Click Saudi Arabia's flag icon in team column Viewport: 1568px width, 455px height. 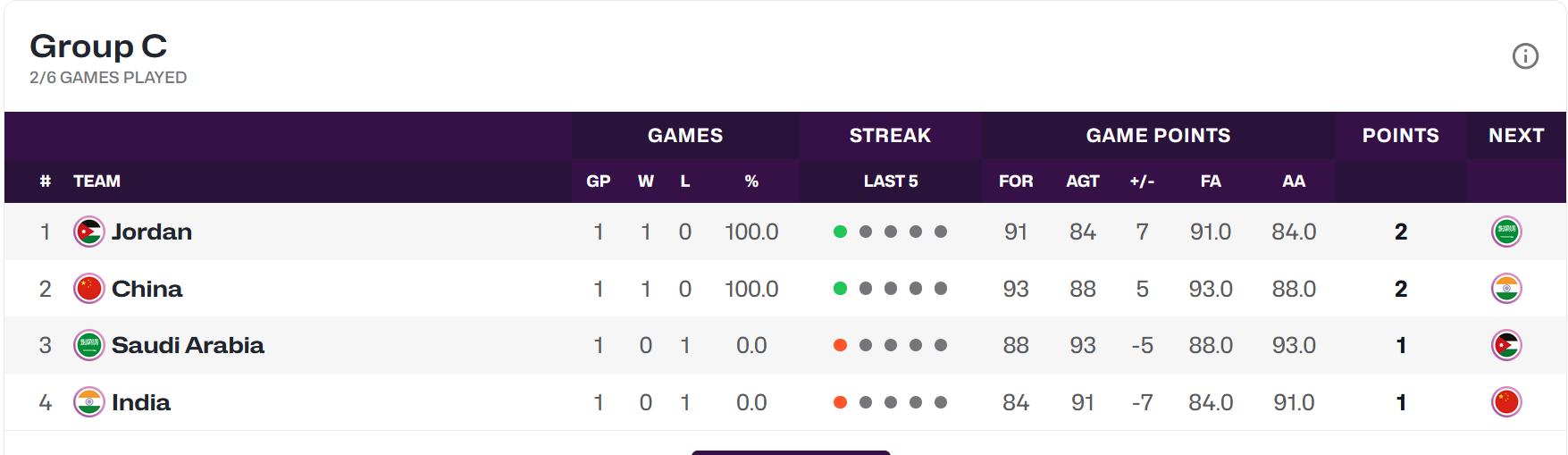pos(88,345)
